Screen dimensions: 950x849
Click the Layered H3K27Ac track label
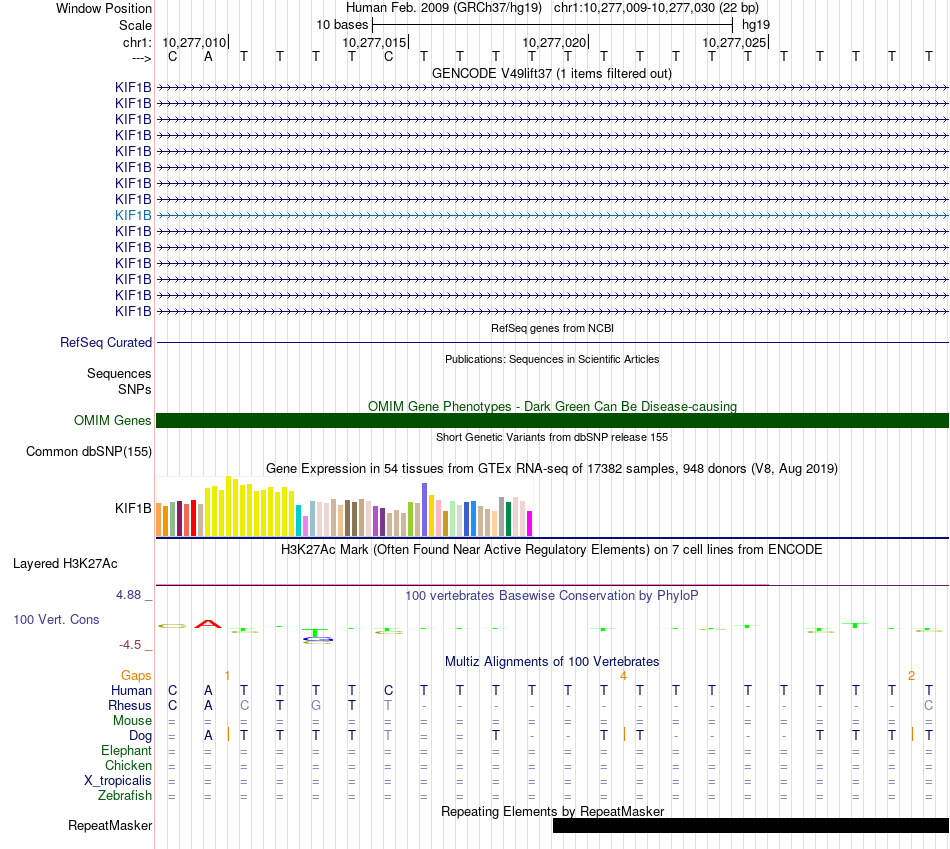tap(65, 564)
